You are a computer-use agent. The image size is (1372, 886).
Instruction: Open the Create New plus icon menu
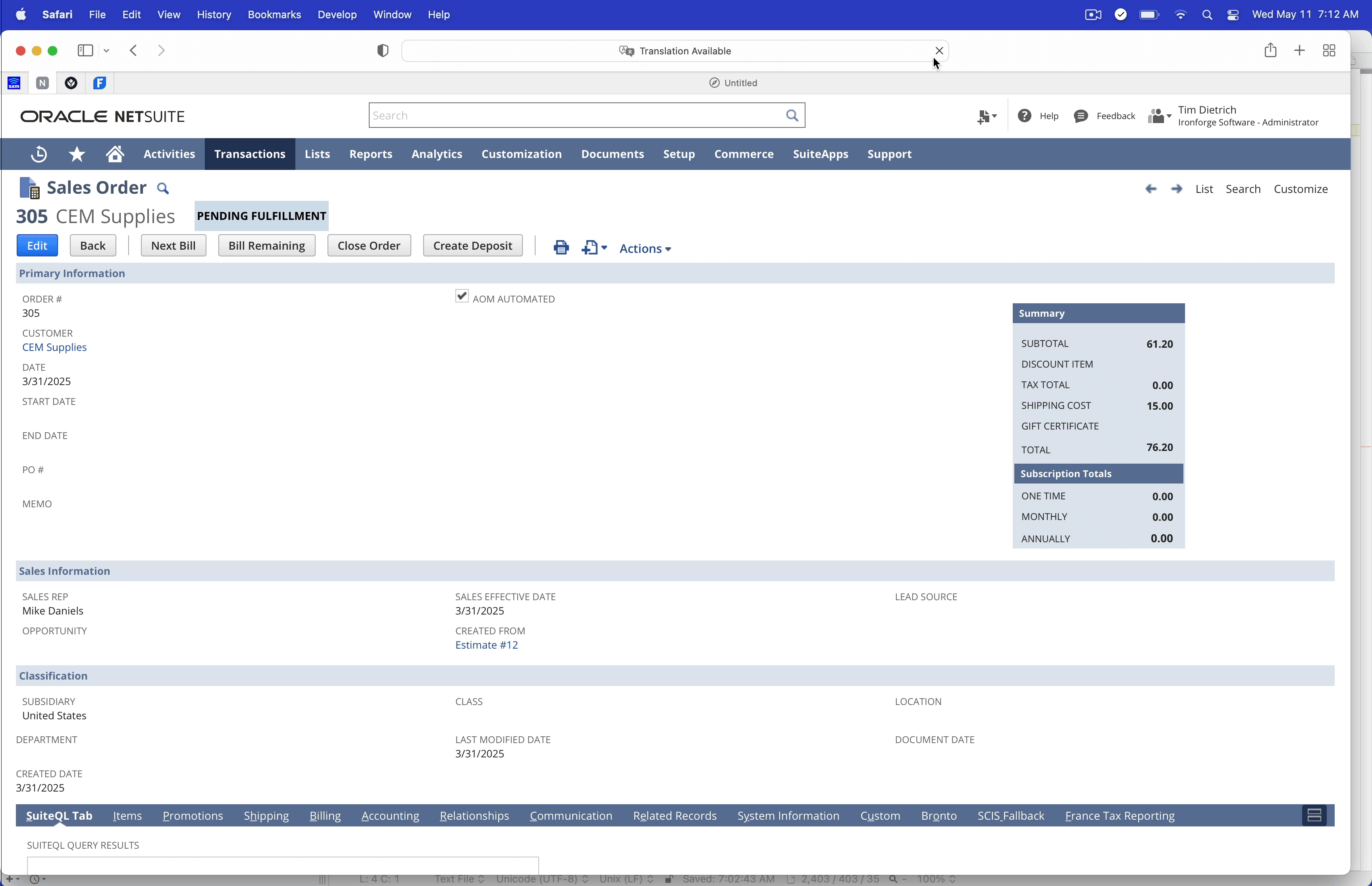point(987,117)
